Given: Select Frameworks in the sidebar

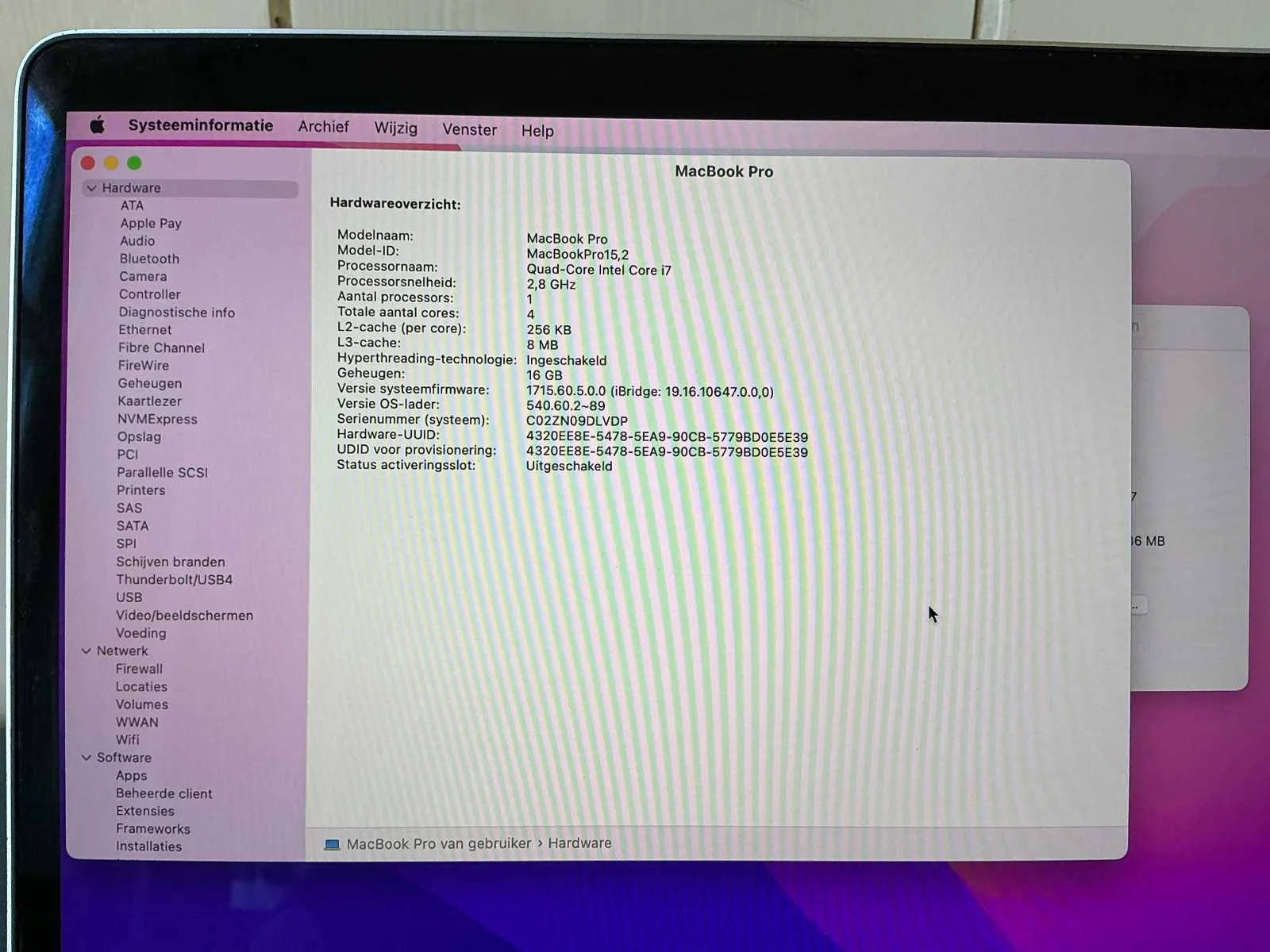Looking at the screenshot, I should [x=153, y=829].
